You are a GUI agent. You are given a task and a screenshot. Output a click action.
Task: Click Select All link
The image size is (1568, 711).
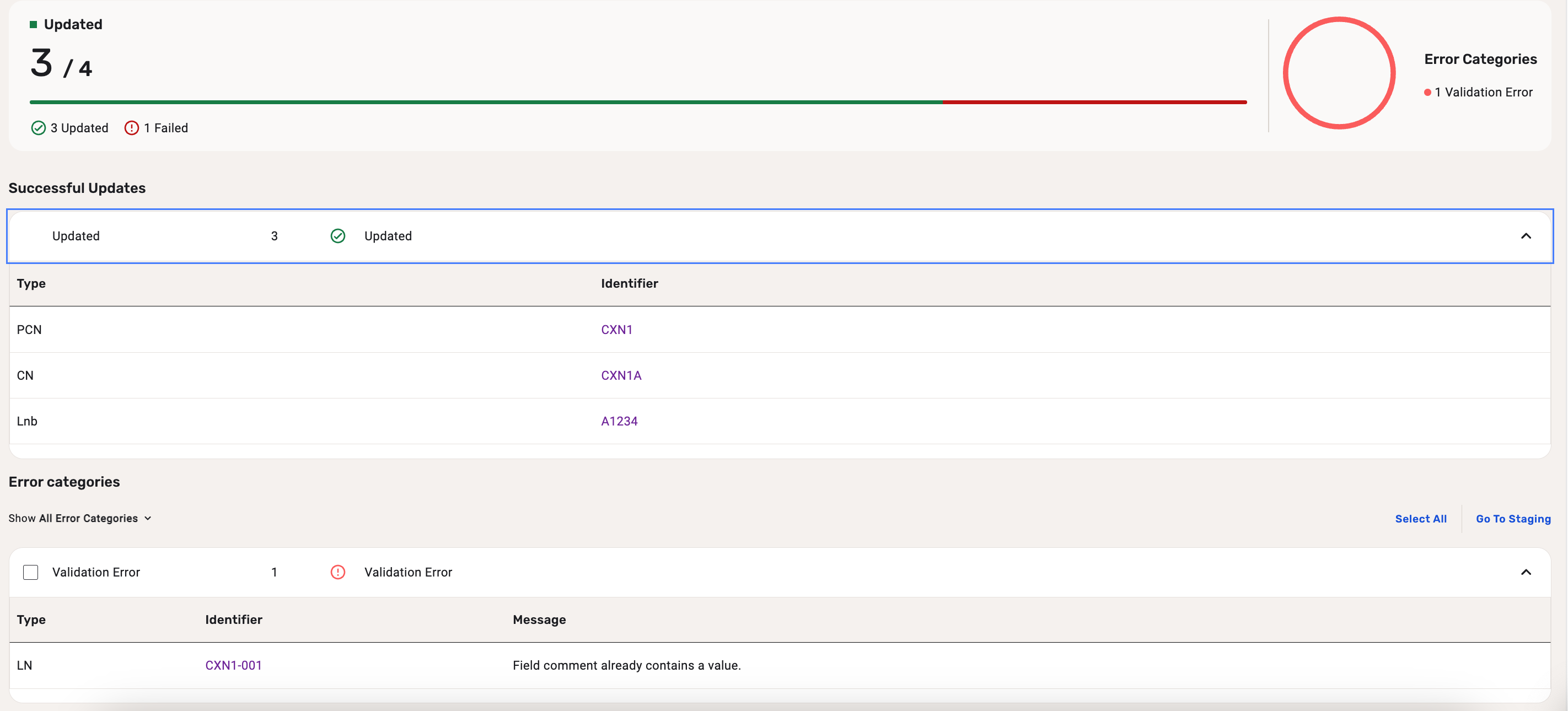1420,519
